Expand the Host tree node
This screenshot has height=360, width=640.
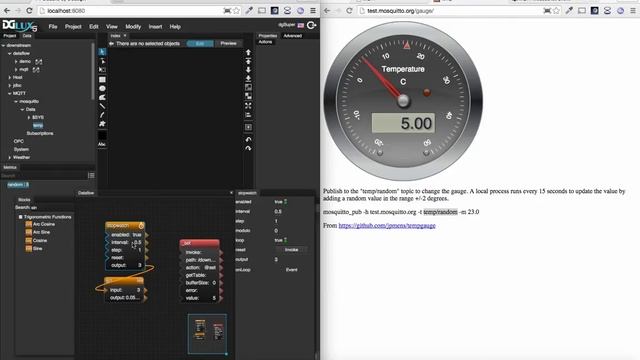(9, 77)
